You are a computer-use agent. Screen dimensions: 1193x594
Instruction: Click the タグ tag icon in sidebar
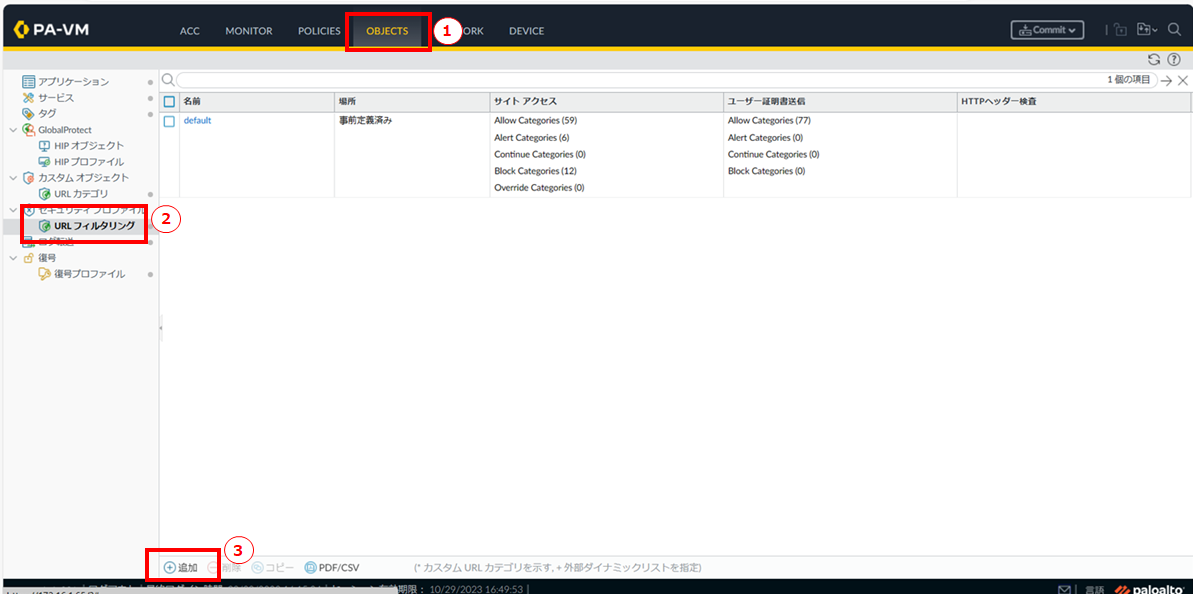(29, 113)
